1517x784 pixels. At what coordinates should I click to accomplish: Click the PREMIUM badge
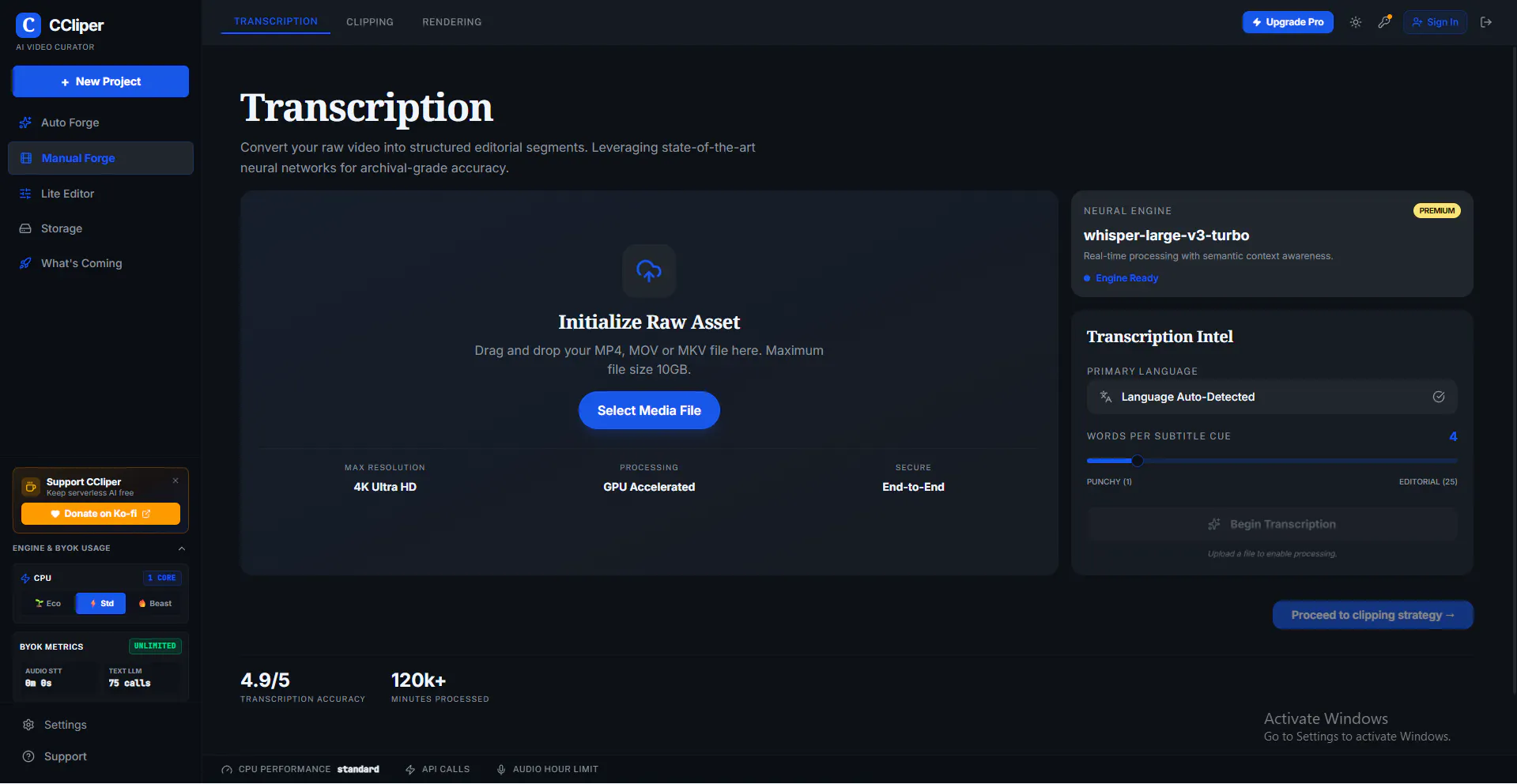coord(1437,211)
